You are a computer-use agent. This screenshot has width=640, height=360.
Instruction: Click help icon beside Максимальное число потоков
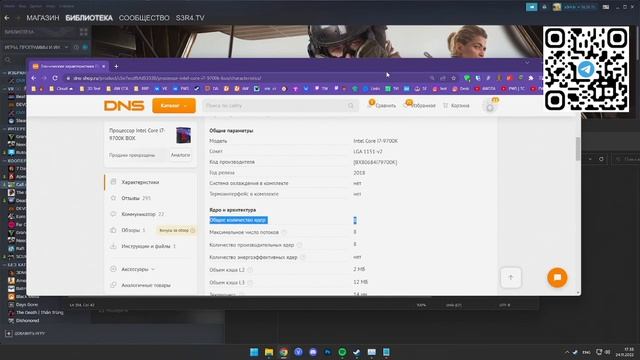(284, 232)
